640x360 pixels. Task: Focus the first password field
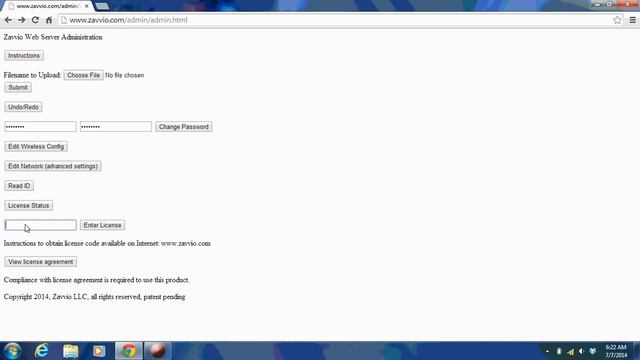click(x=40, y=127)
